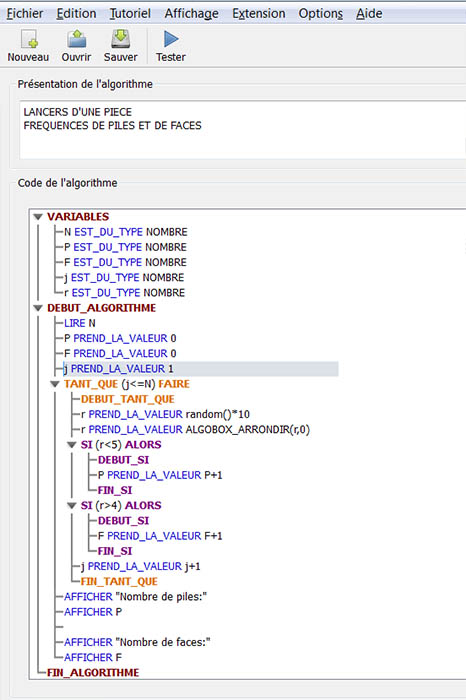Click in the algorithm presentation text field

[x=242, y=129]
